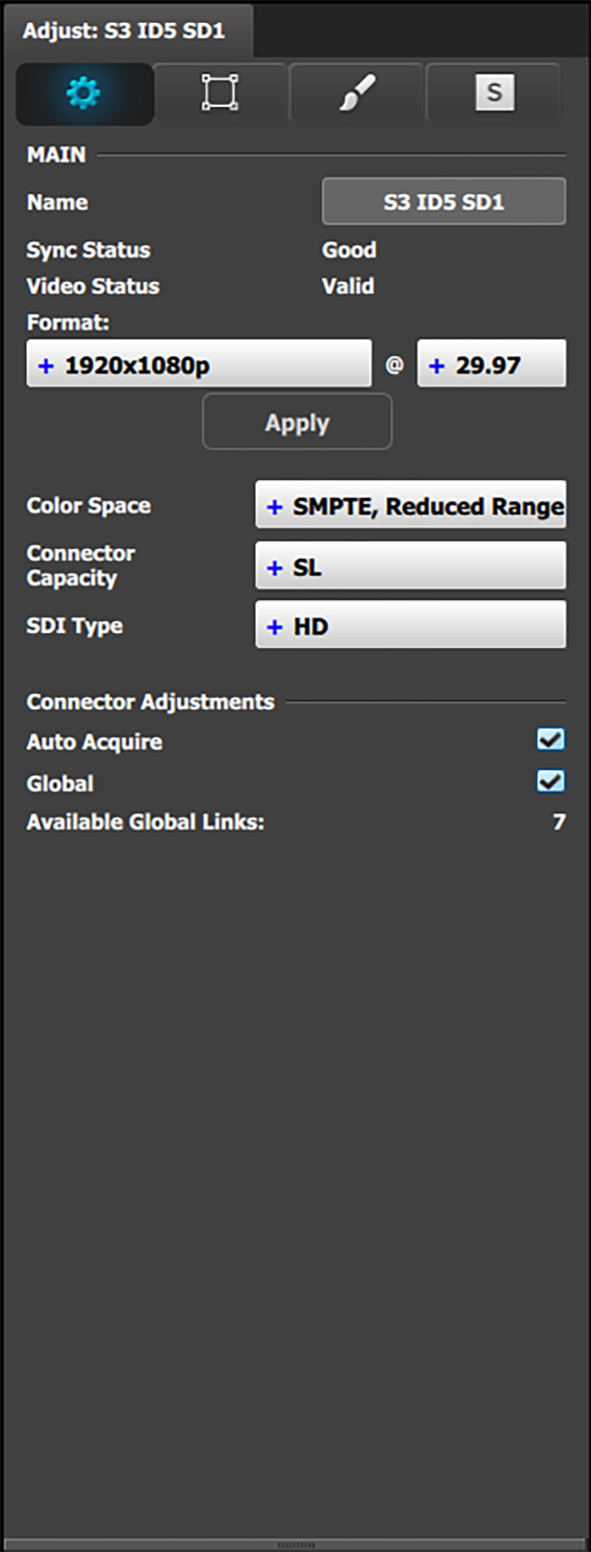Screen dimensions: 591x1552
Task: Select the gear settings tab icon
Action: (85, 94)
